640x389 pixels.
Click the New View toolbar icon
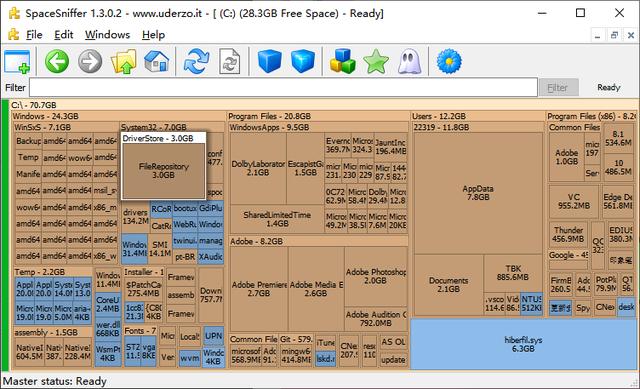[17, 62]
